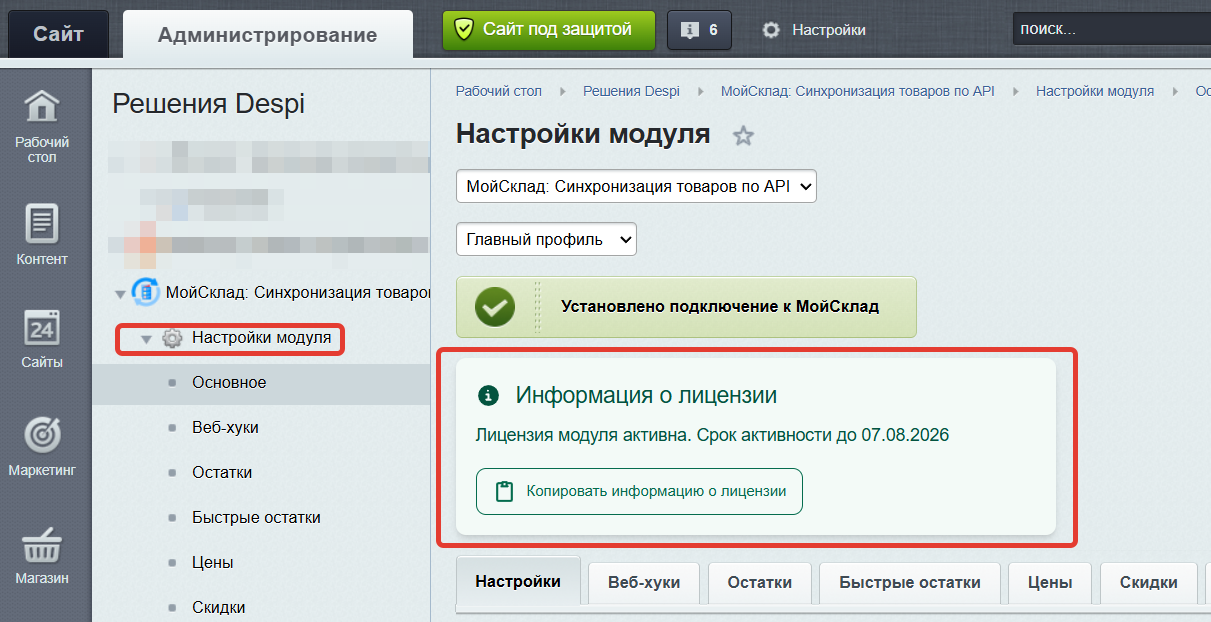The width and height of the screenshot is (1211, 622).
Task: Open the module selection dropdown МойСклад
Action: 636,186
